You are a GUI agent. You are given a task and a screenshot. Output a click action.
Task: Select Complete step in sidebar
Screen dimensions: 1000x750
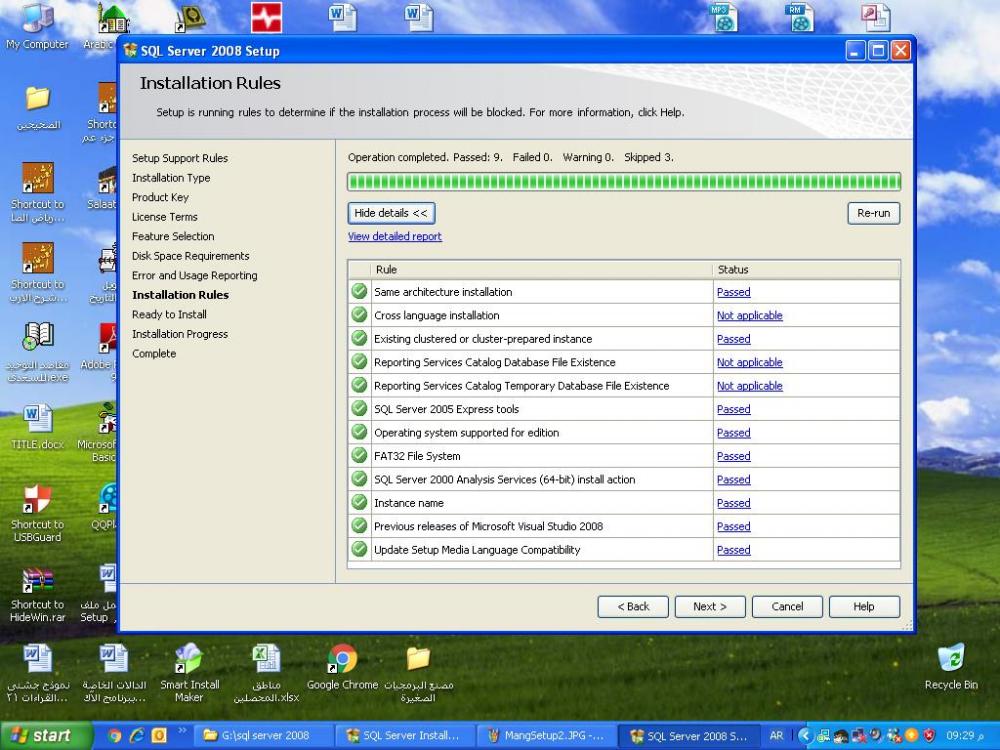click(x=154, y=353)
